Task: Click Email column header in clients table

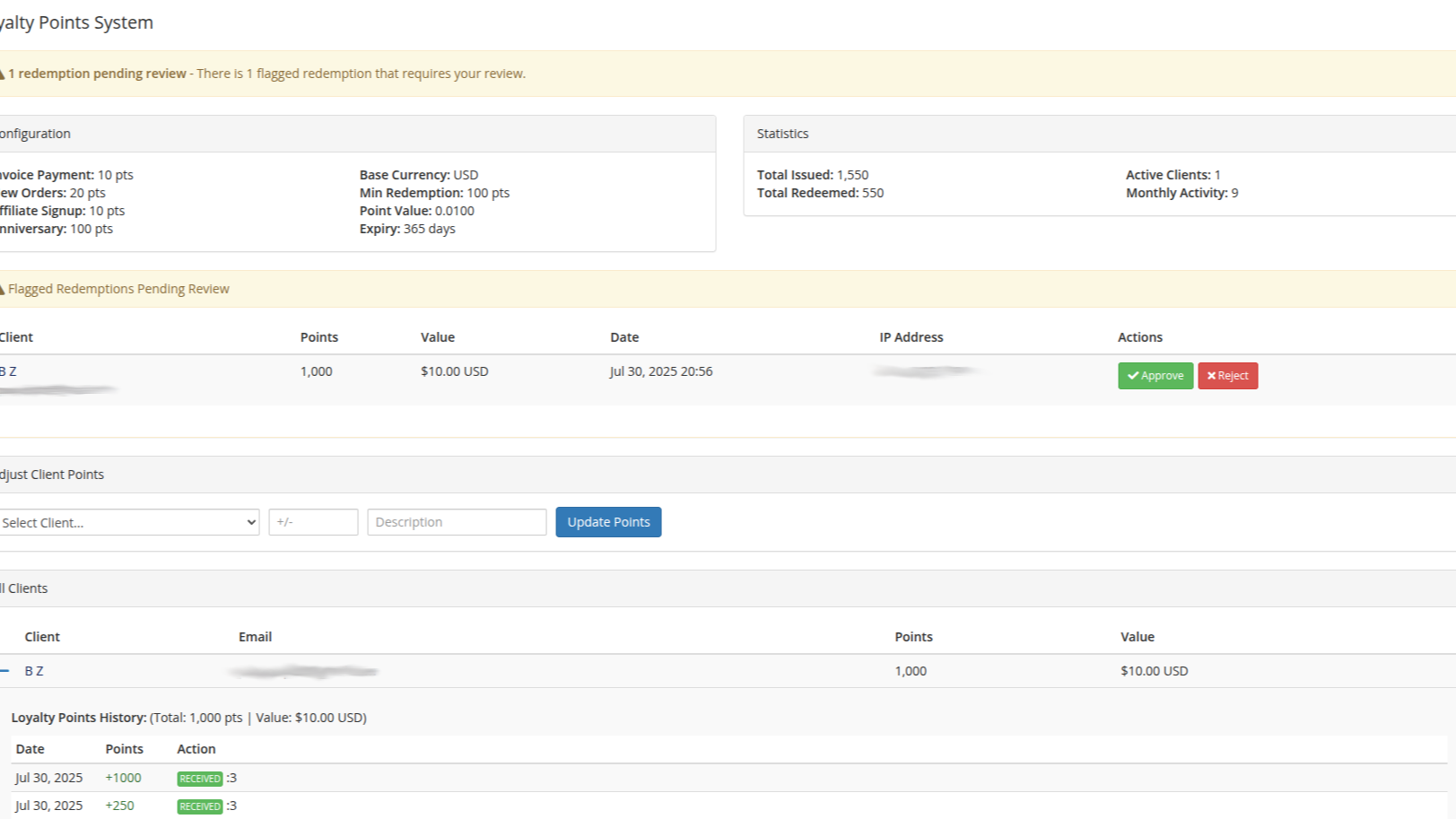Action: [x=255, y=637]
